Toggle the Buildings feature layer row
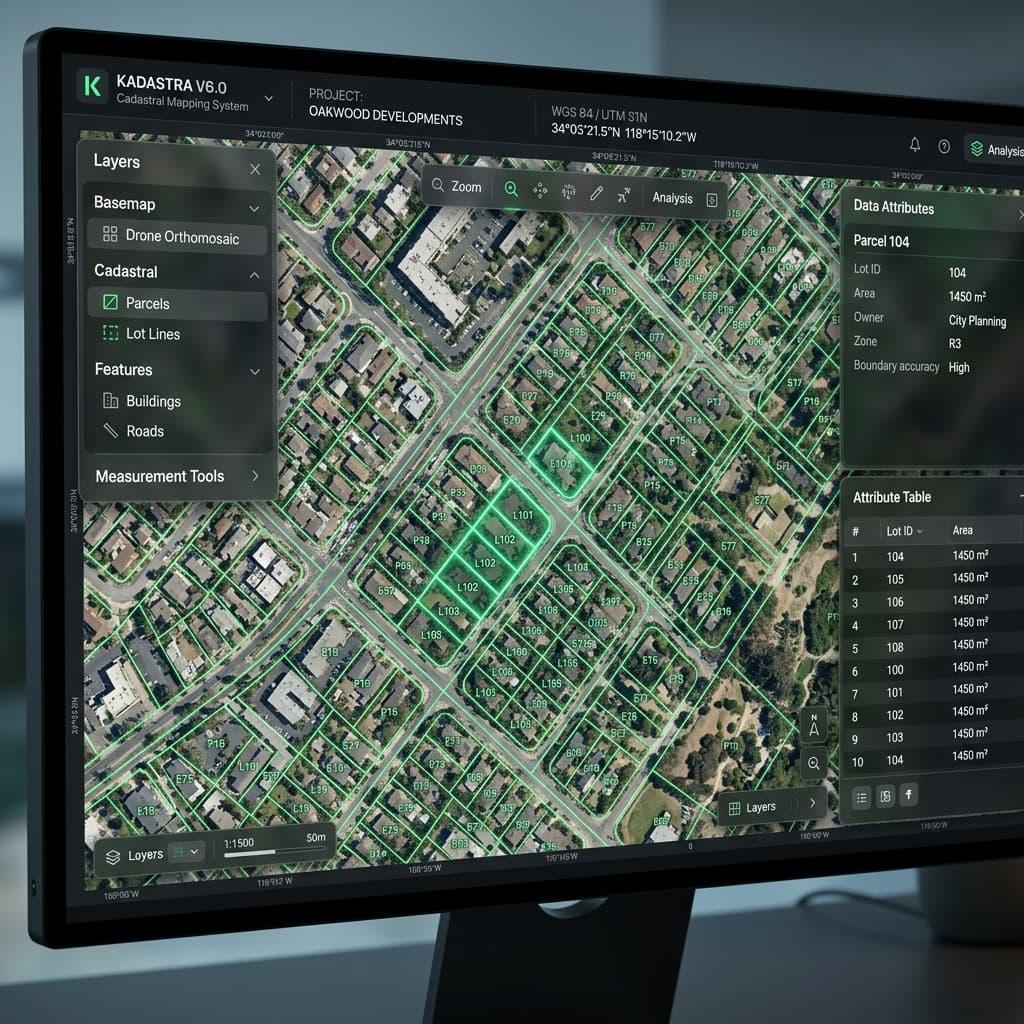This screenshot has height=1024, width=1024. 178,401
